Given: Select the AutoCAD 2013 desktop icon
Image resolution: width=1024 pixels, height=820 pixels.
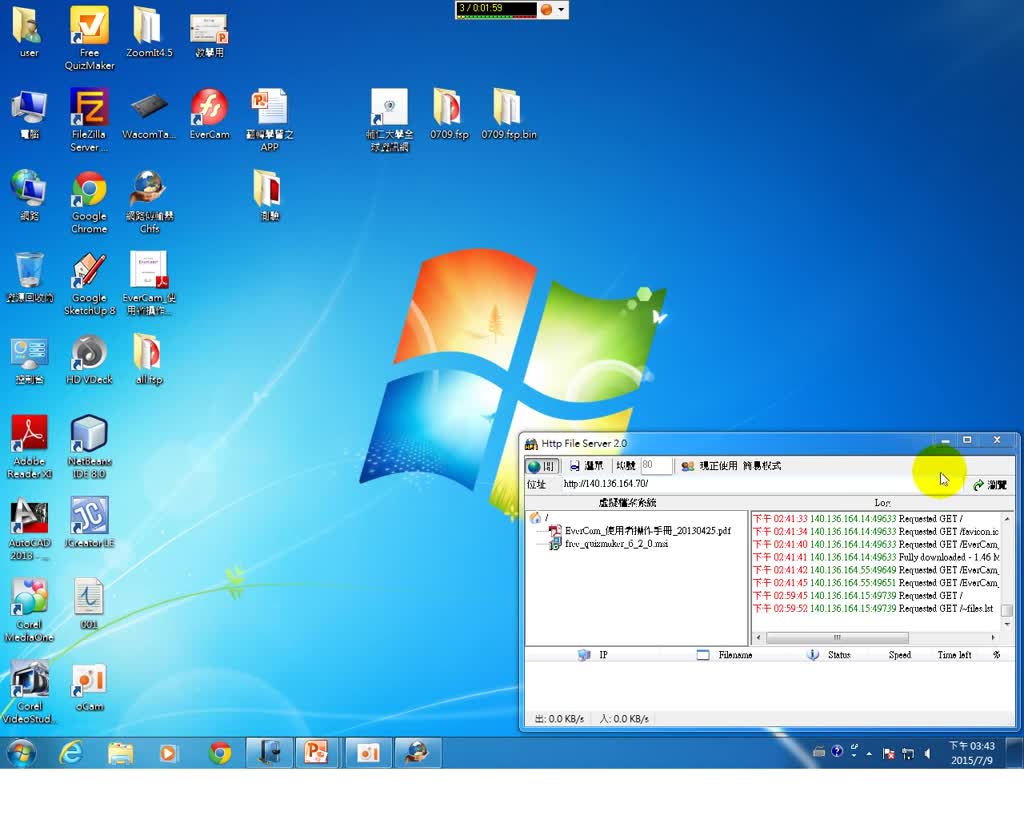Looking at the screenshot, I should (29, 529).
